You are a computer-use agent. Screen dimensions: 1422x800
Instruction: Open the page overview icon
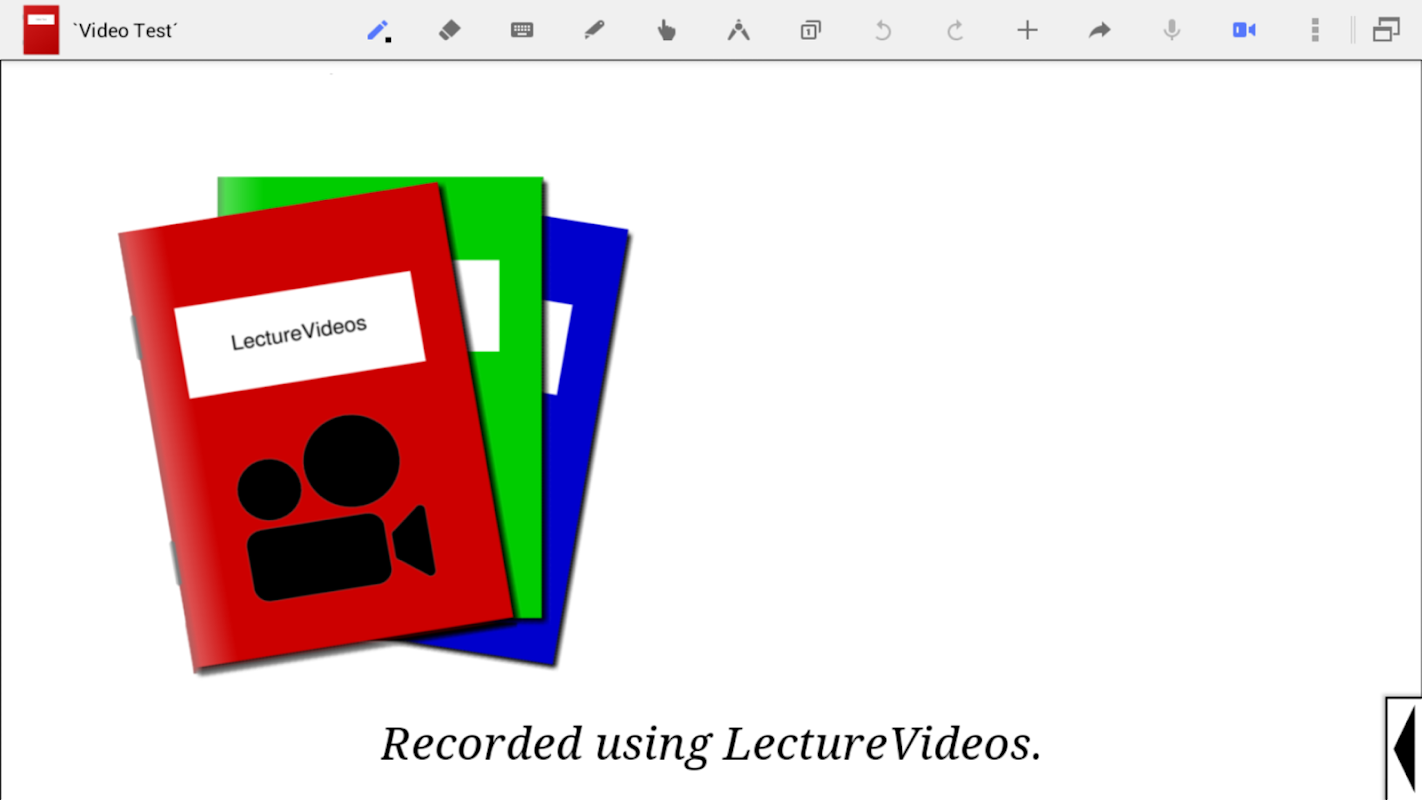[810, 31]
